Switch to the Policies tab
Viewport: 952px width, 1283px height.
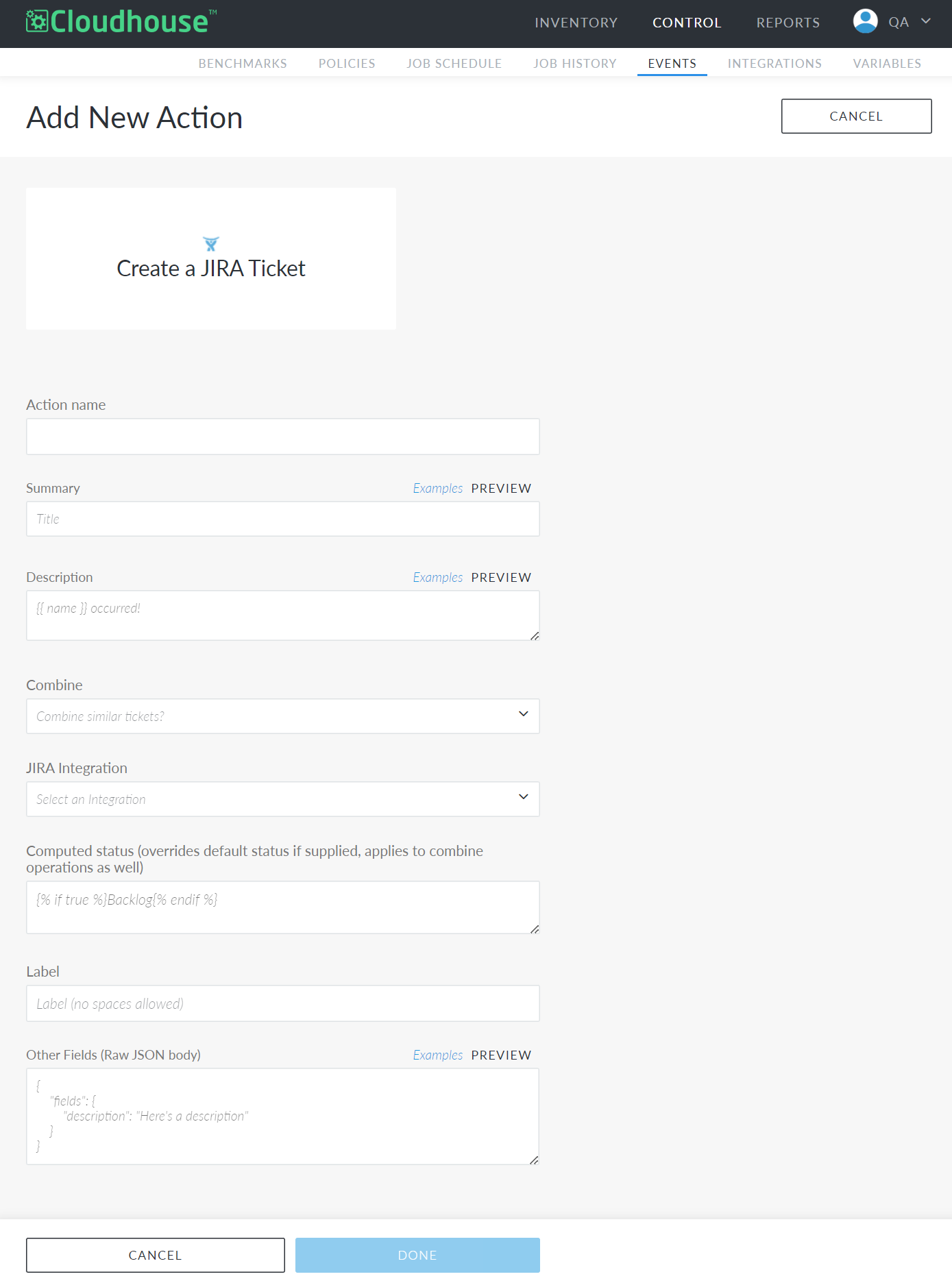tap(347, 63)
